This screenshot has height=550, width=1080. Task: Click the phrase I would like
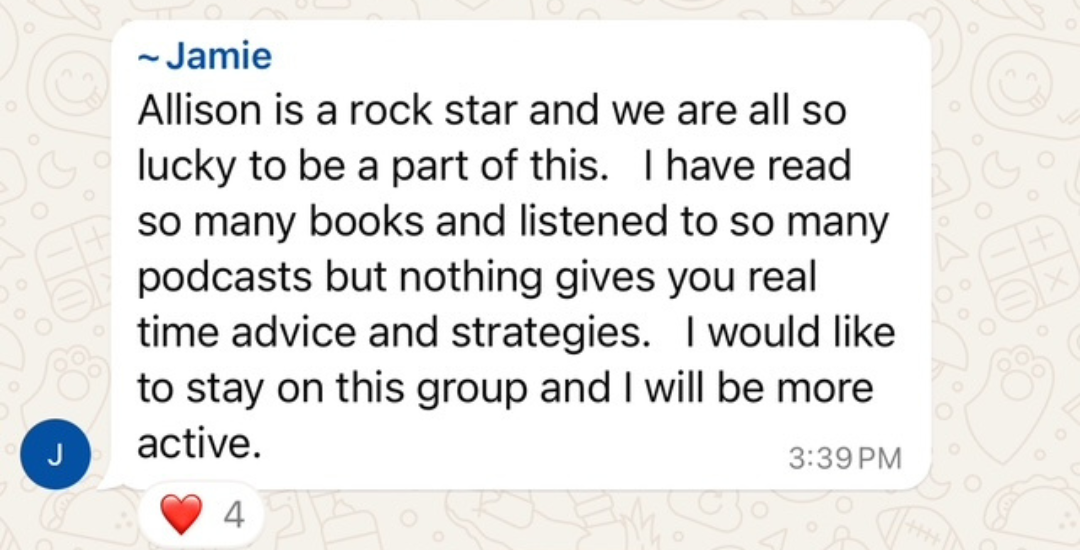coord(790,333)
